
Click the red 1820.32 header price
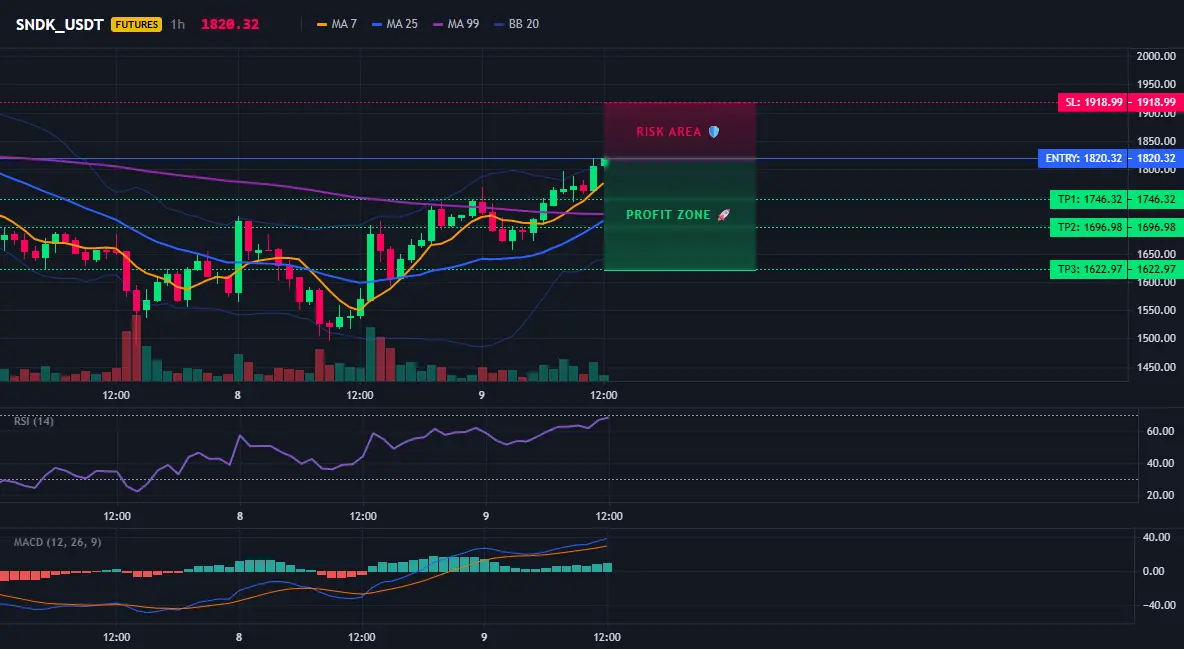tap(230, 24)
